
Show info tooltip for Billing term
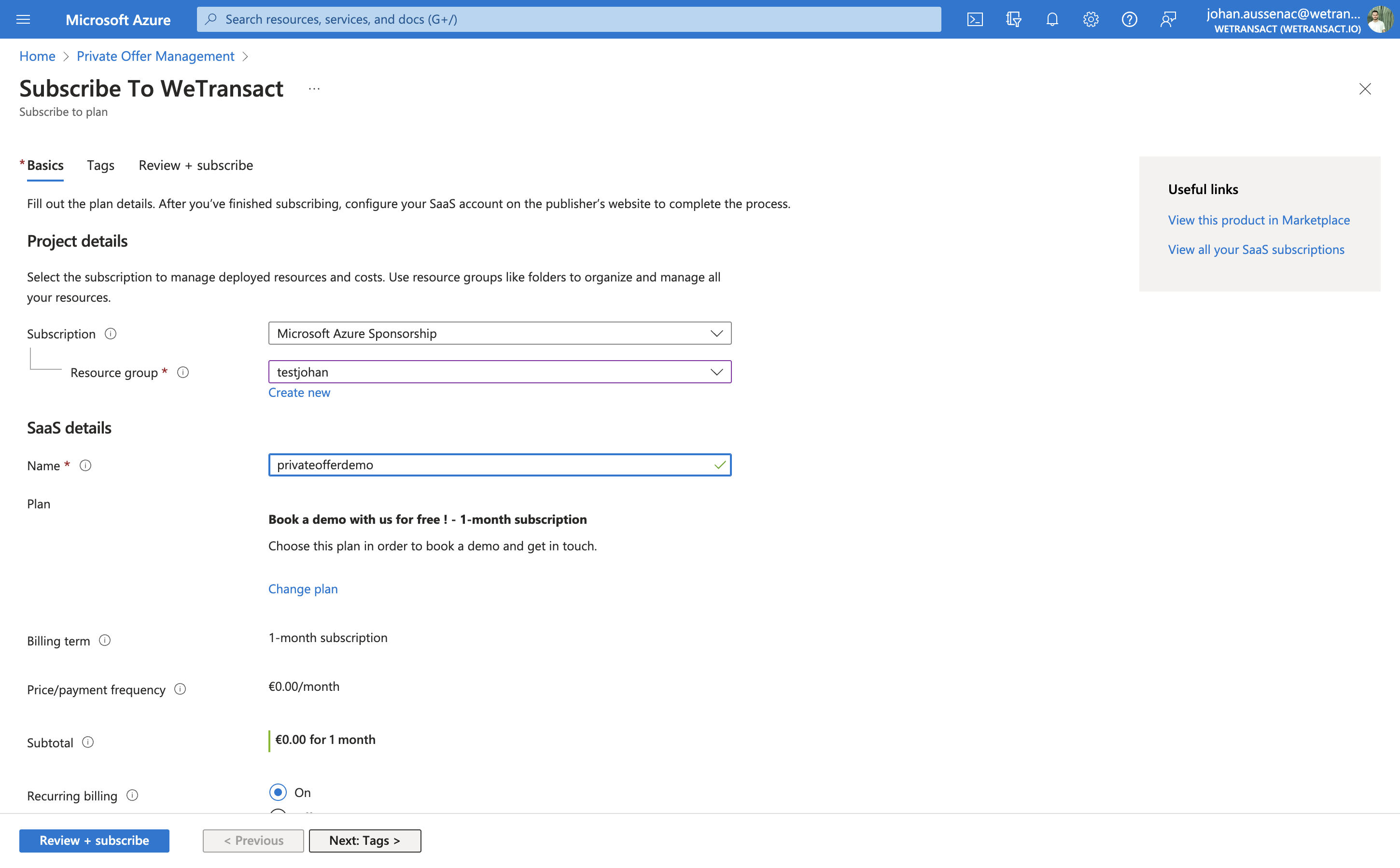[104, 640]
